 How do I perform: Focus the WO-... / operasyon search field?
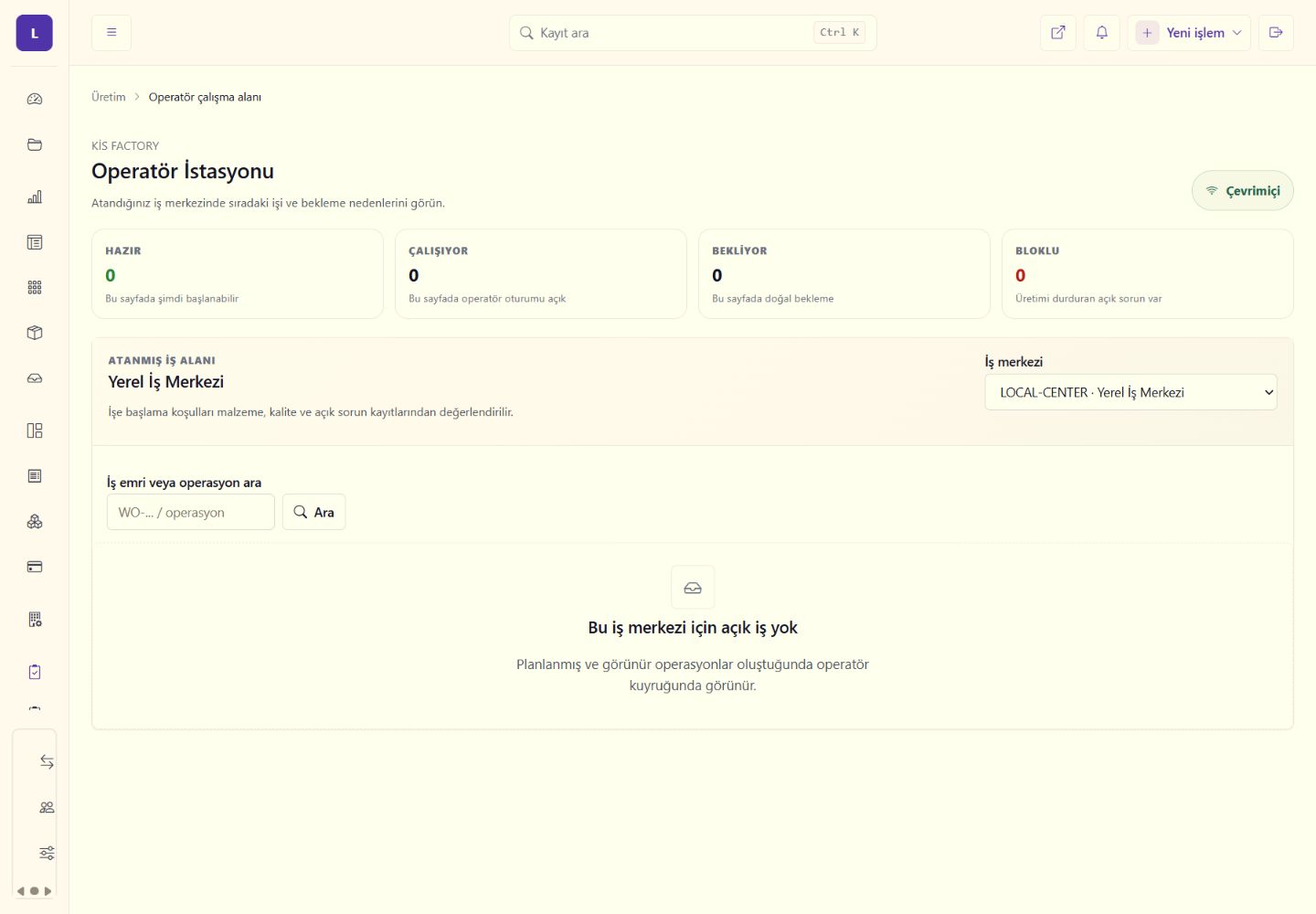pyautogui.click(x=191, y=512)
